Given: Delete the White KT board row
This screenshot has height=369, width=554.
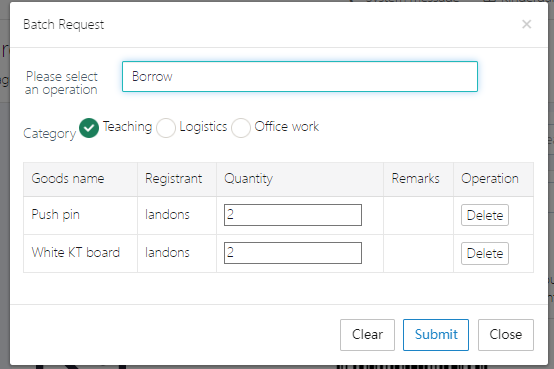Looking at the screenshot, I should (x=485, y=253).
